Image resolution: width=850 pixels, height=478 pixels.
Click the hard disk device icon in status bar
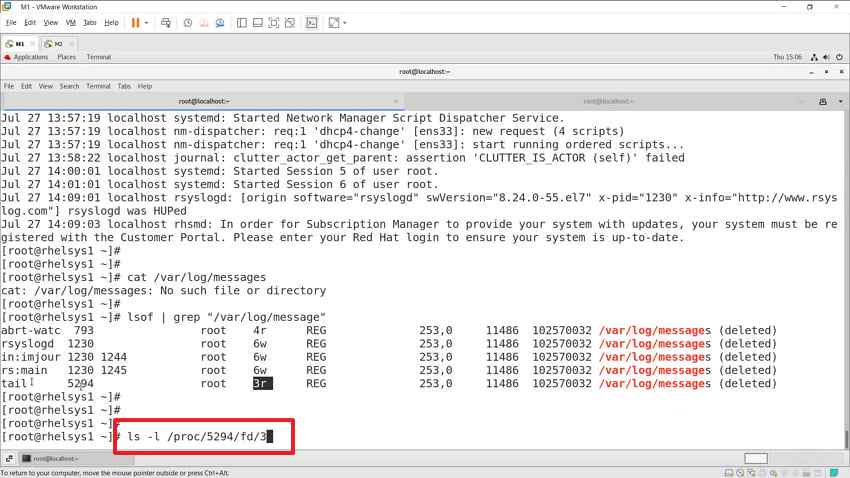click(x=729, y=473)
